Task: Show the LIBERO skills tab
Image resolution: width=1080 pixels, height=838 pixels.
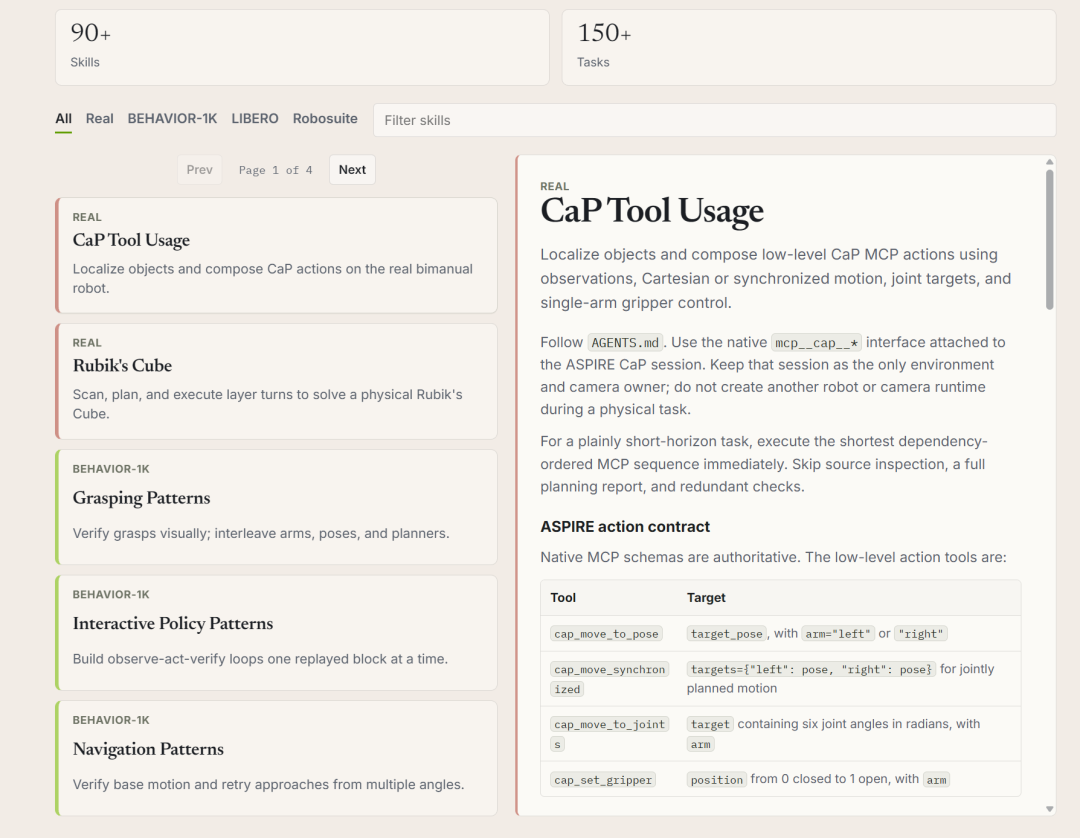Action: (x=255, y=118)
